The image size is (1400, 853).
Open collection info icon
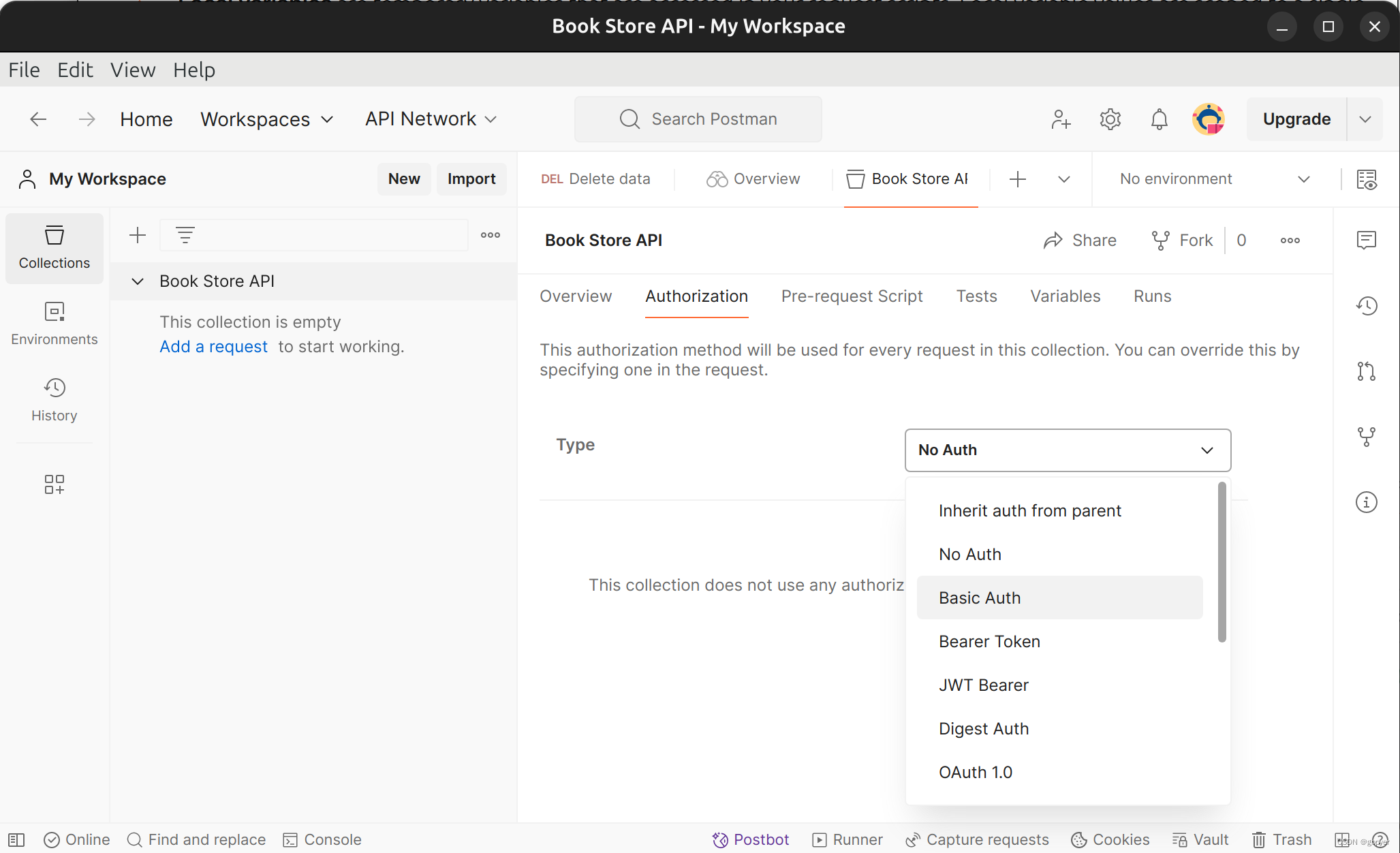tap(1367, 502)
